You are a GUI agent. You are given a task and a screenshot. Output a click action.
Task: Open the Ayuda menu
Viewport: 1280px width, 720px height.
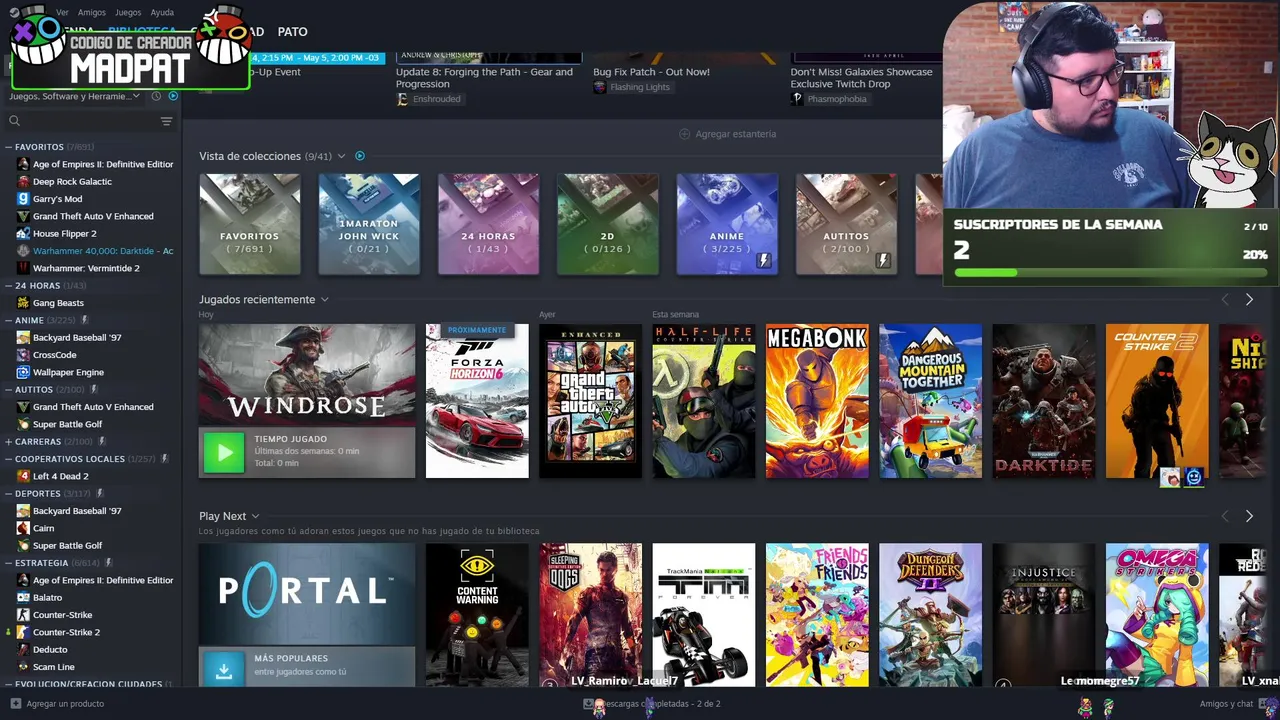(x=162, y=13)
